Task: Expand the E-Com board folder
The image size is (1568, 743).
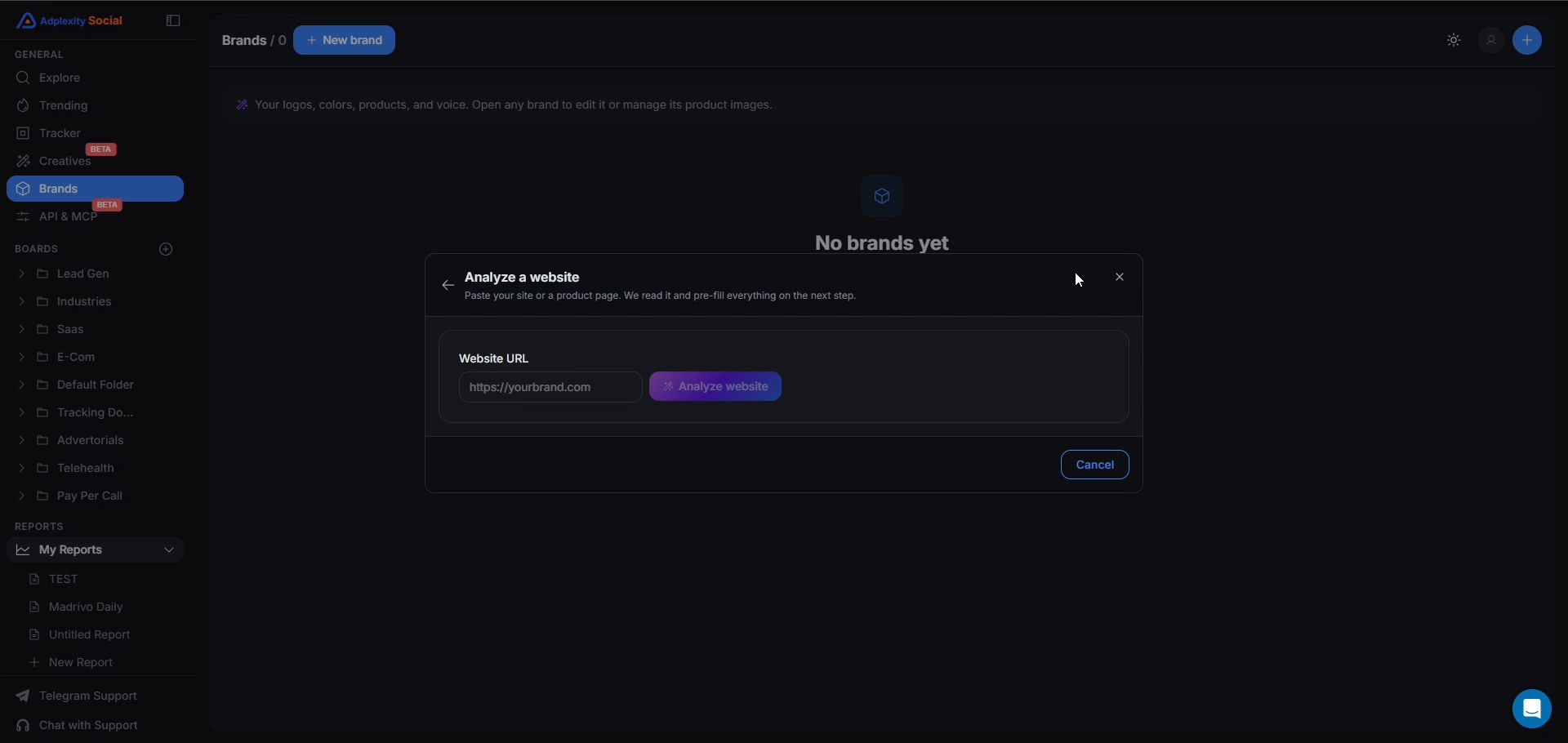Action: 21,357
